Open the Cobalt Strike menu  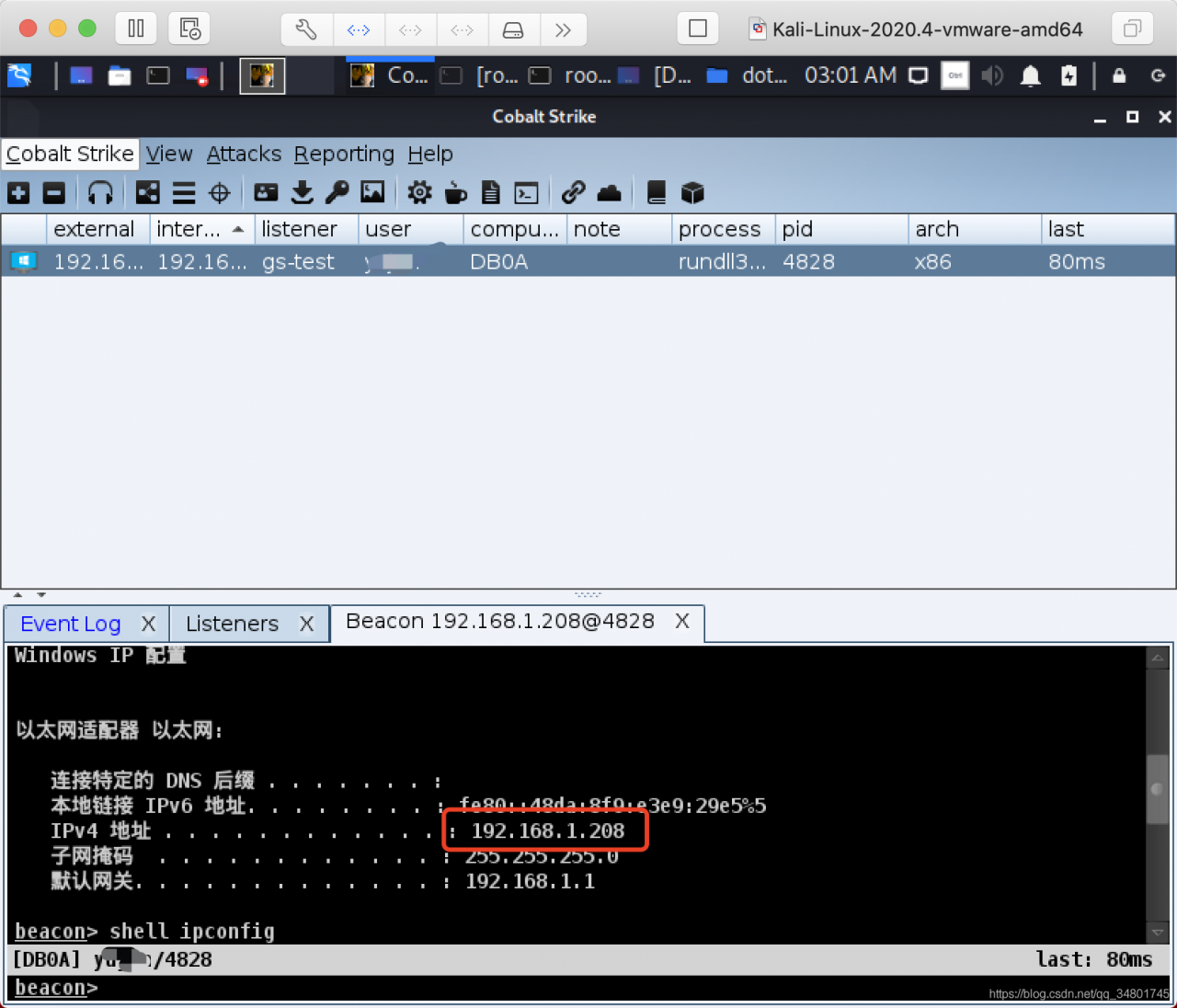coord(70,154)
